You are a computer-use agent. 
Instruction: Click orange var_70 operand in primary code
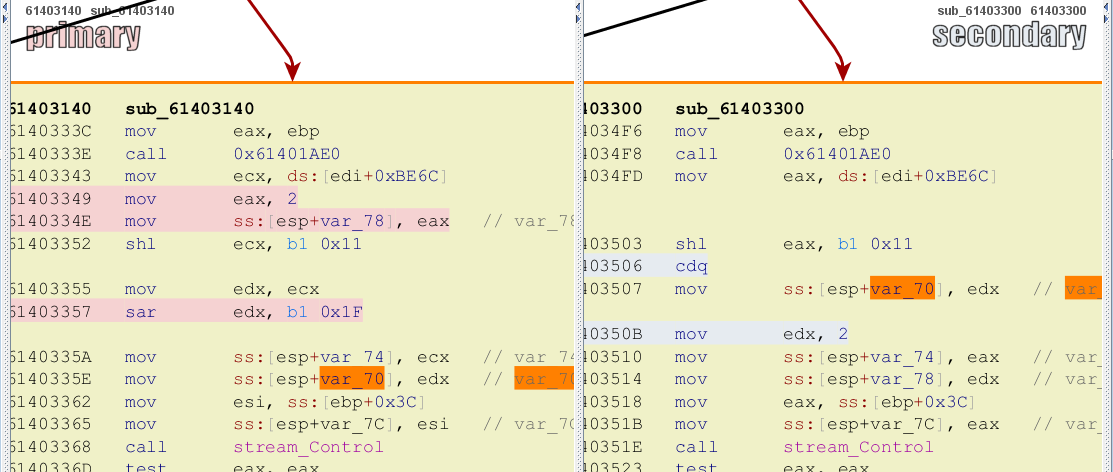(351, 379)
